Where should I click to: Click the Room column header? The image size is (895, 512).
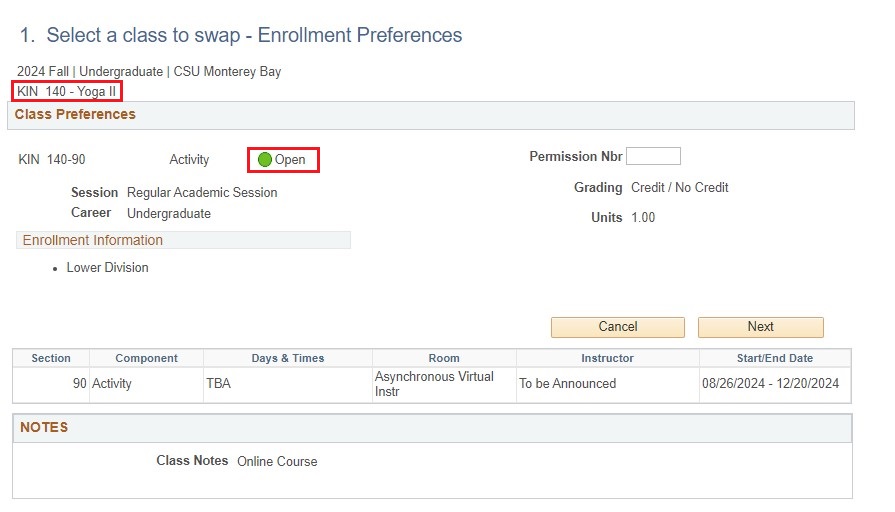click(444, 358)
